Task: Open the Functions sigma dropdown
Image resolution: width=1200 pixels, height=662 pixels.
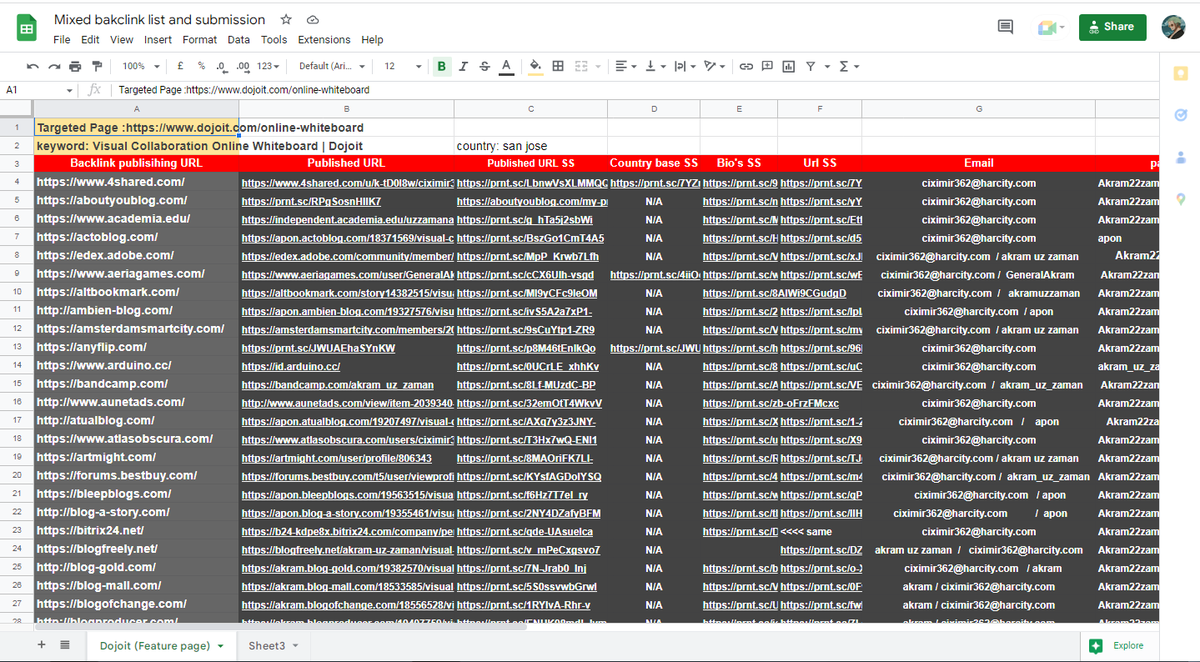Action: [x=848, y=66]
